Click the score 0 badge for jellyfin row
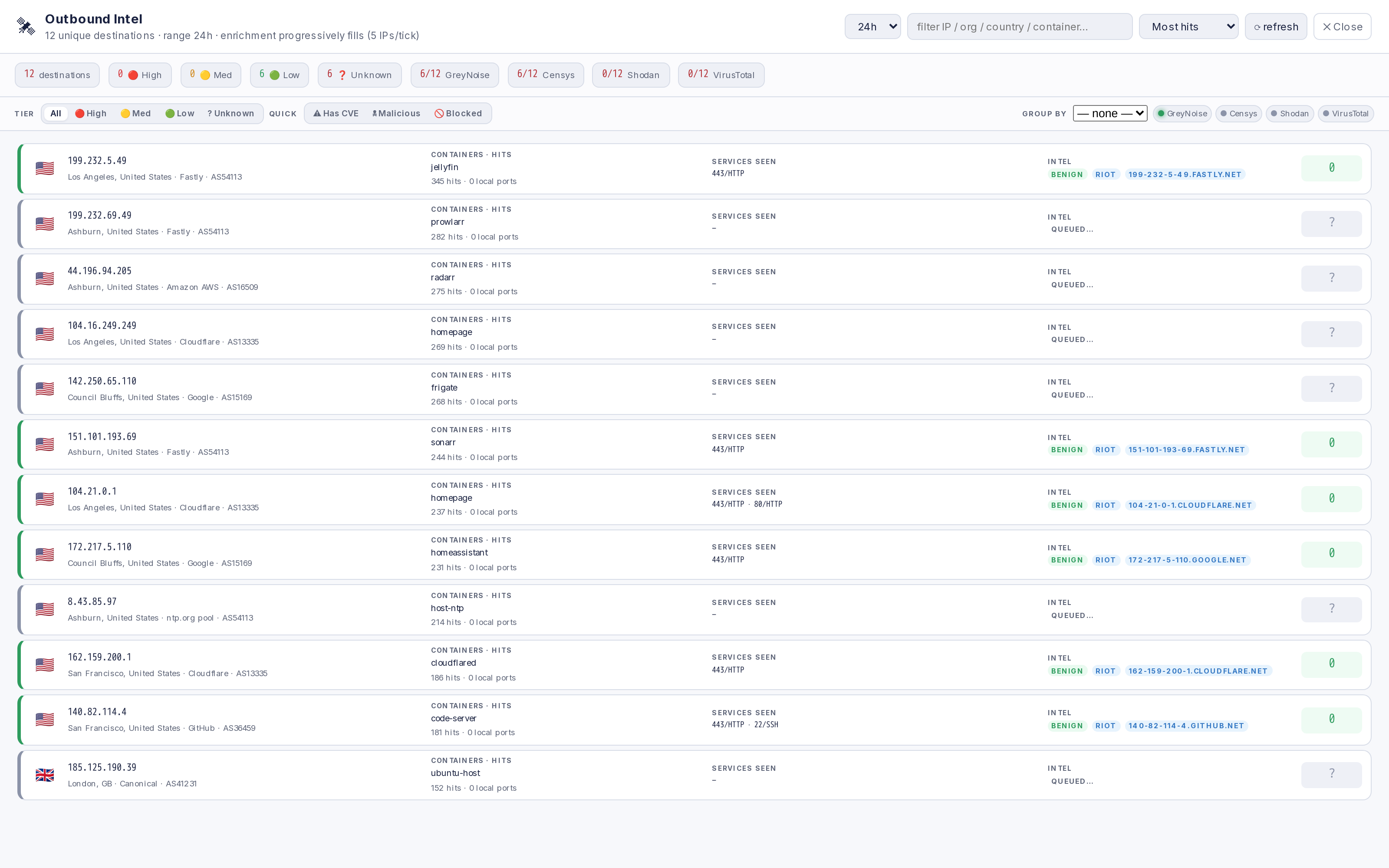The image size is (1389, 868). click(1331, 168)
